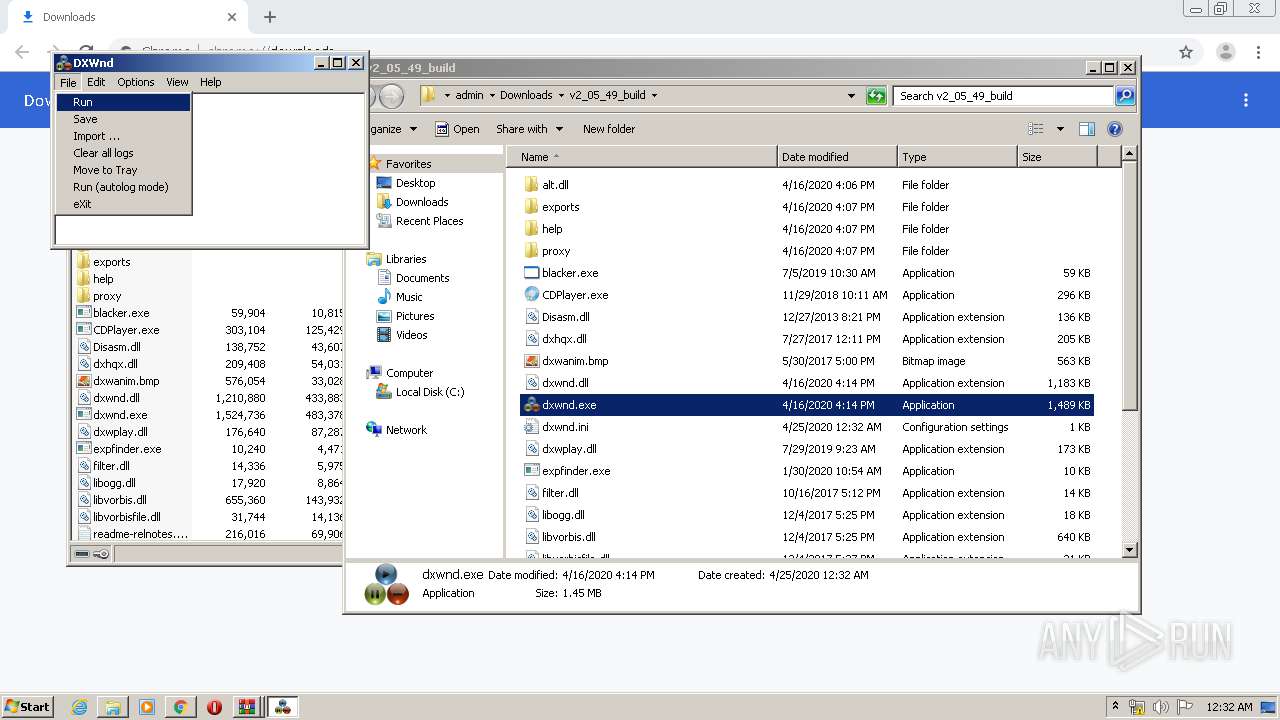
Task: Expand the view options dropdown arrow
Action: pos(1060,129)
